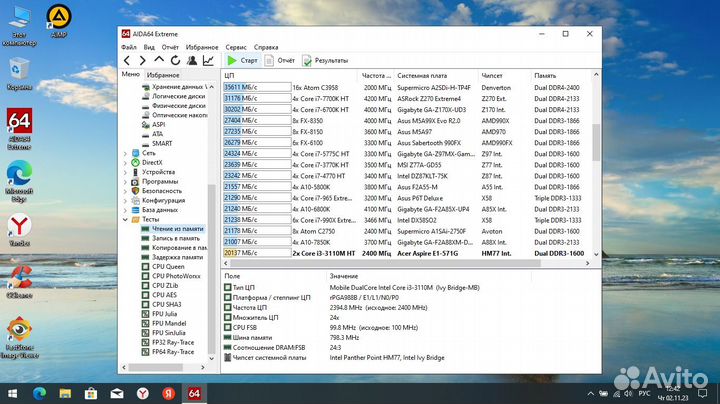Select the ASPI tree item
Screen dimensions: 720x404
pyautogui.click(x=153, y=124)
